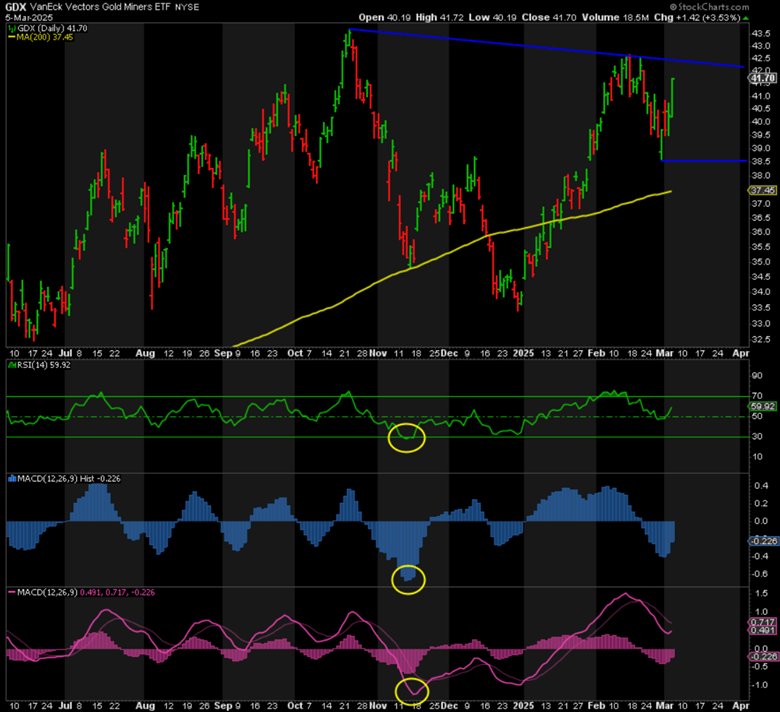Click the 90 label on RSI axis
This screenshot has width=780, height=712.
click(757, 376)
